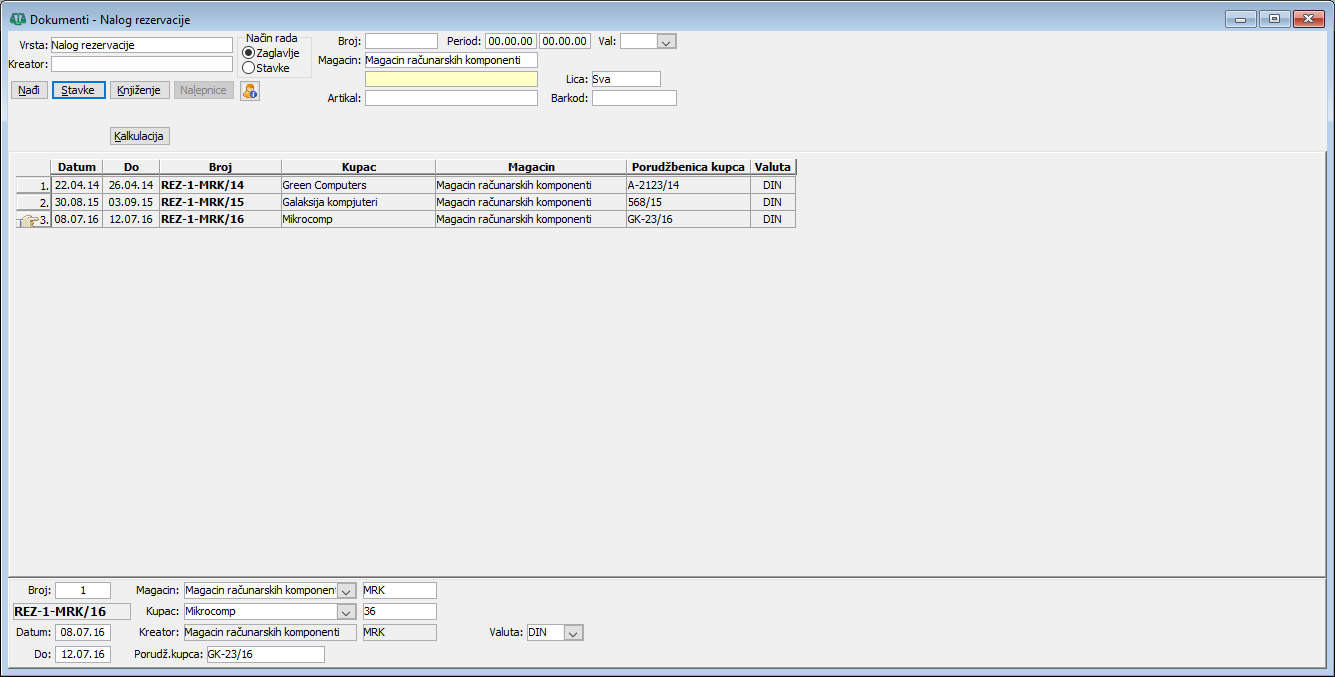Click the Knjiženje button
This screenshot has height=677, width=1335.
pyautogui.click(x=140, y=90)
